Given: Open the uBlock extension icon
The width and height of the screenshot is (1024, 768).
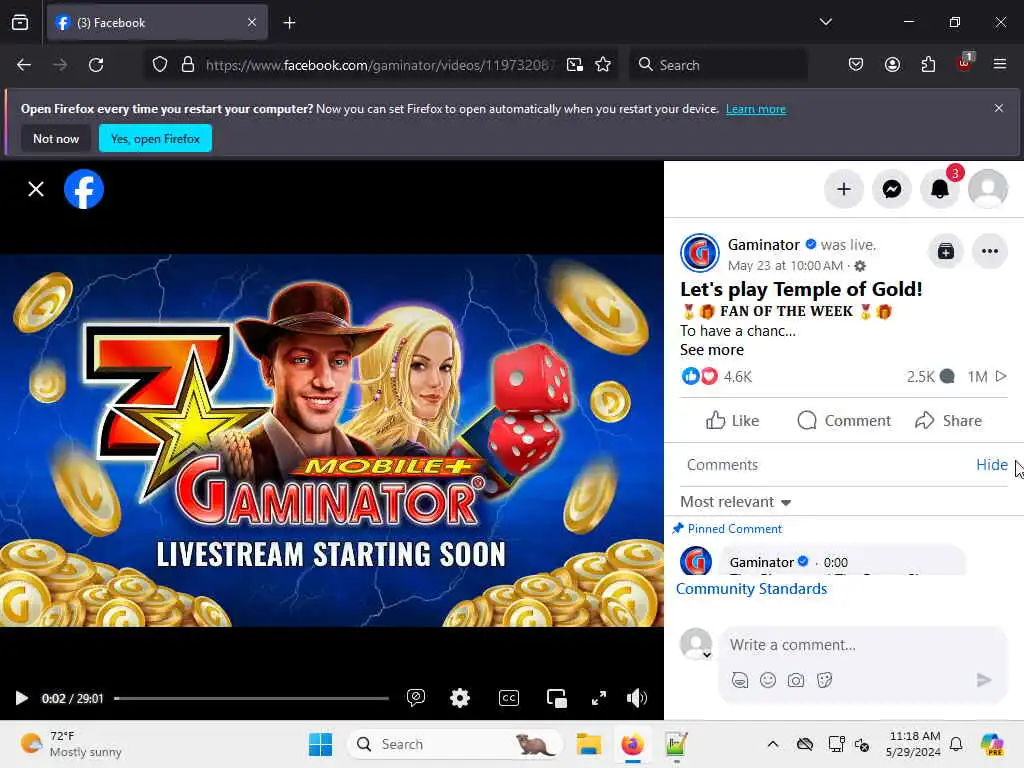Looking at the screenshot, I should point(965,63).
